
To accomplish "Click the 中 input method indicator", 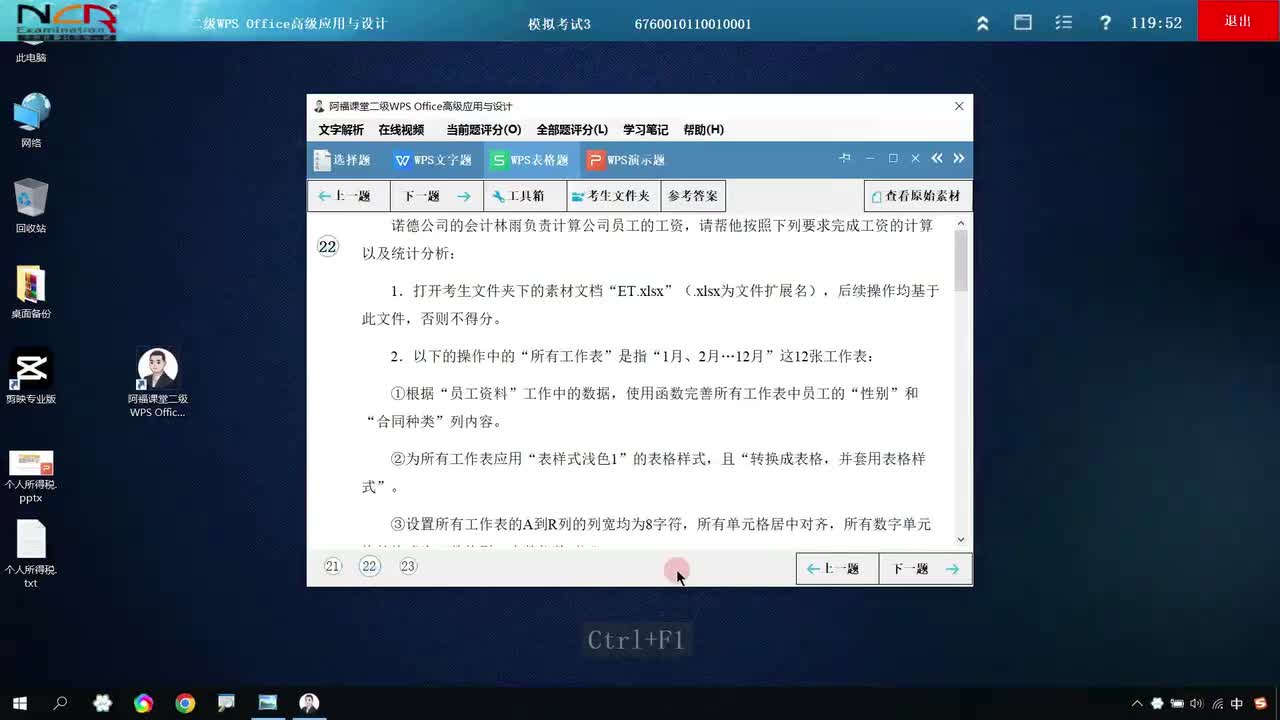I will (1237, 703).
